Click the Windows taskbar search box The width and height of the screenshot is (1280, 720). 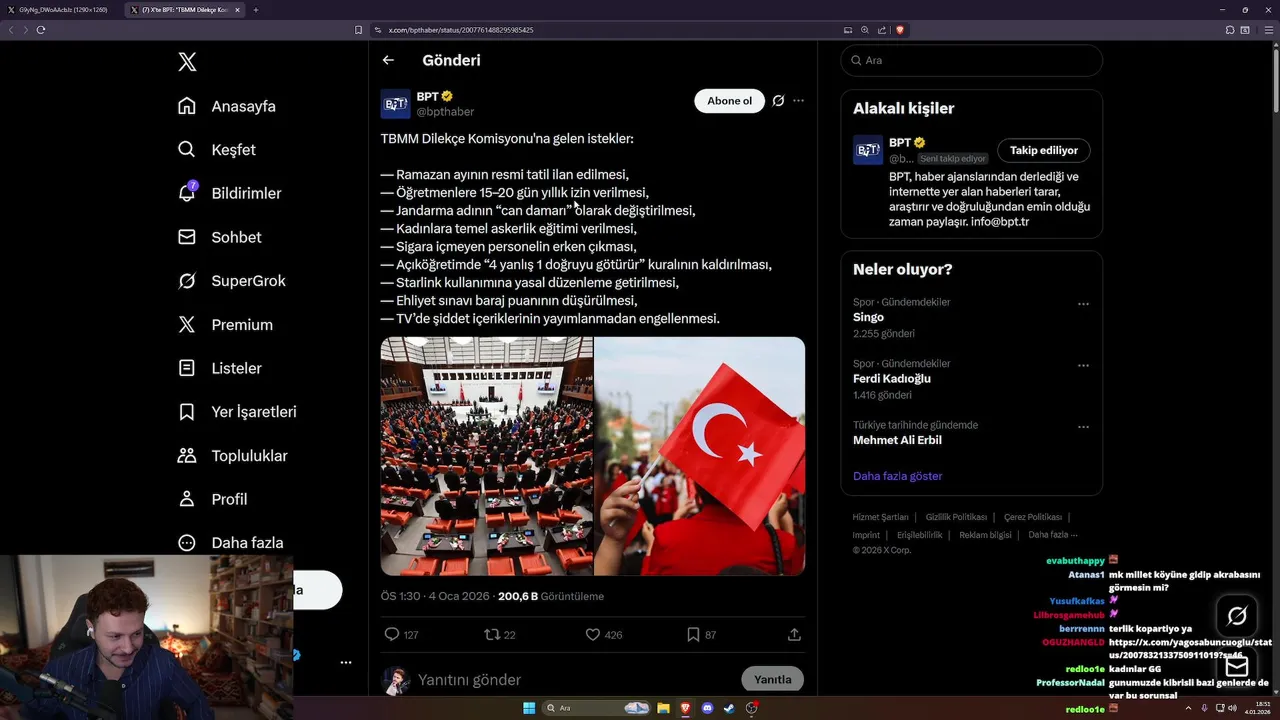[x=597, y=708]
